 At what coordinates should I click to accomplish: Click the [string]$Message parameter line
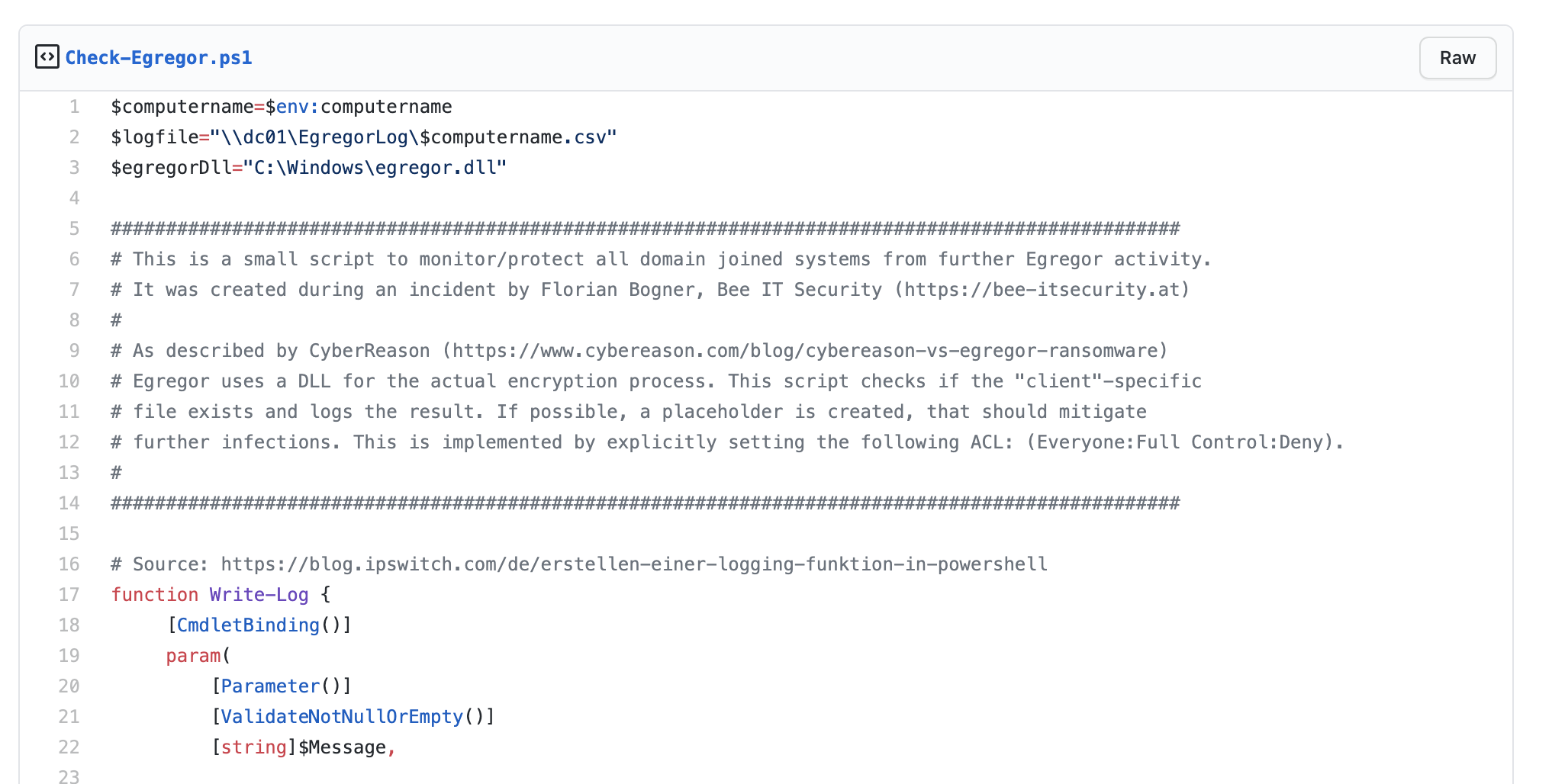tap(304, 747)
